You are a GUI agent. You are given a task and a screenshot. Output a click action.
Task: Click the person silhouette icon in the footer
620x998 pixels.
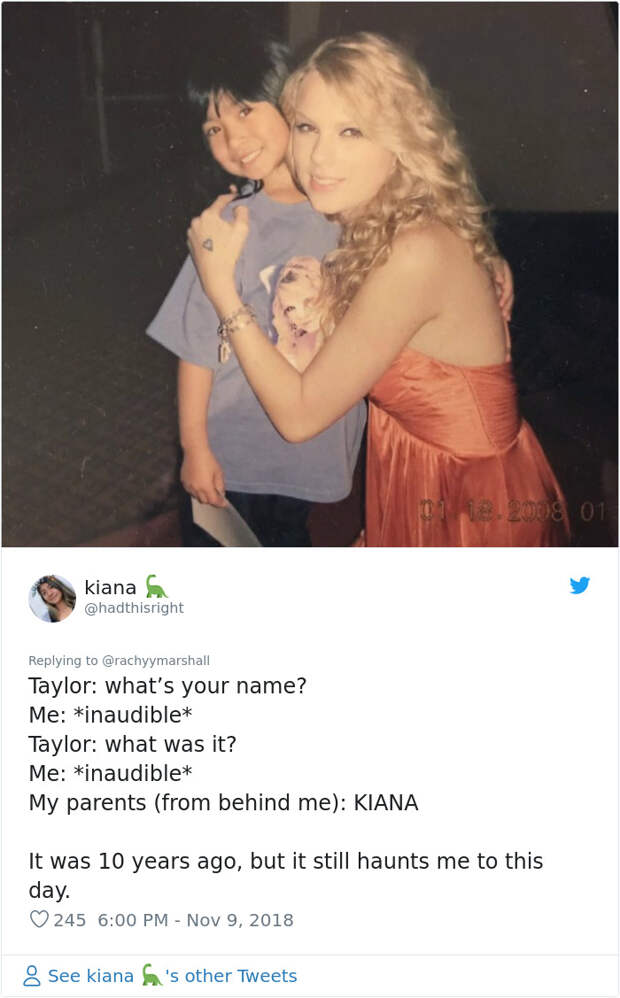tap(32, 975)
